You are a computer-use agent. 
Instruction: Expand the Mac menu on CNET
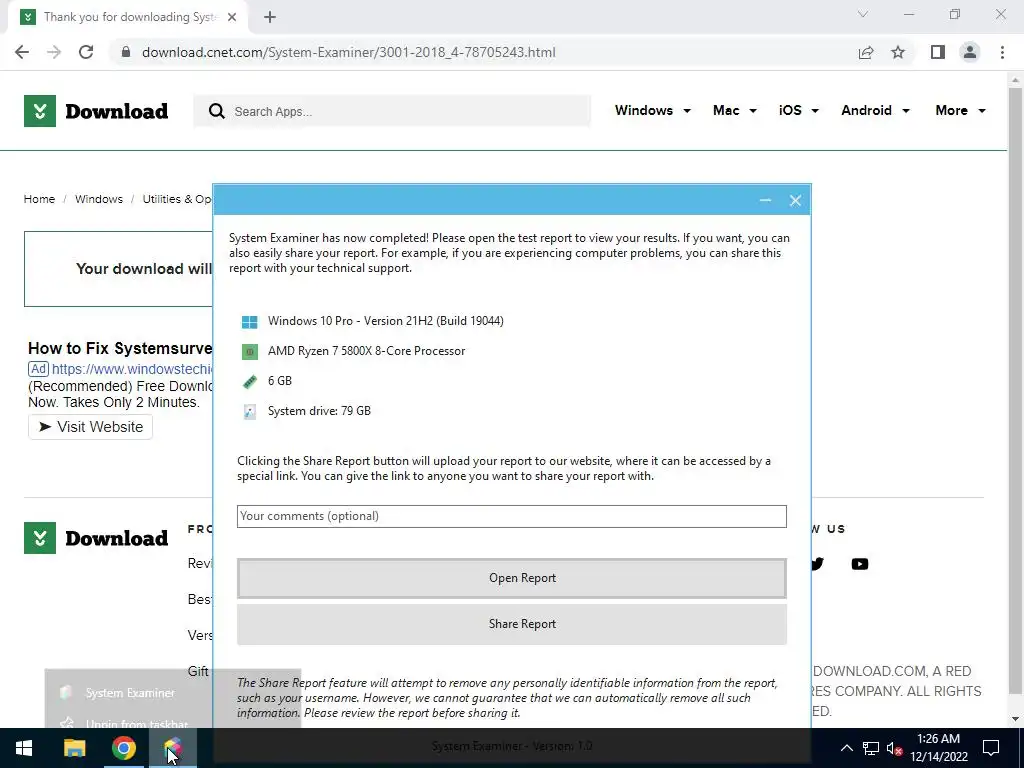[x=735, y=110]
